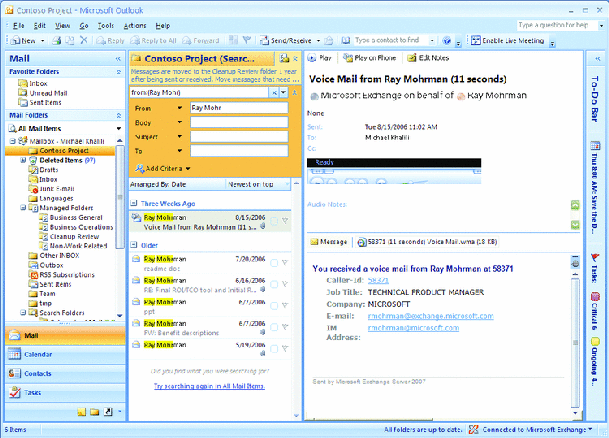Click the Print icon in toolbar
609x438 pixels.
tap(57, 40)
